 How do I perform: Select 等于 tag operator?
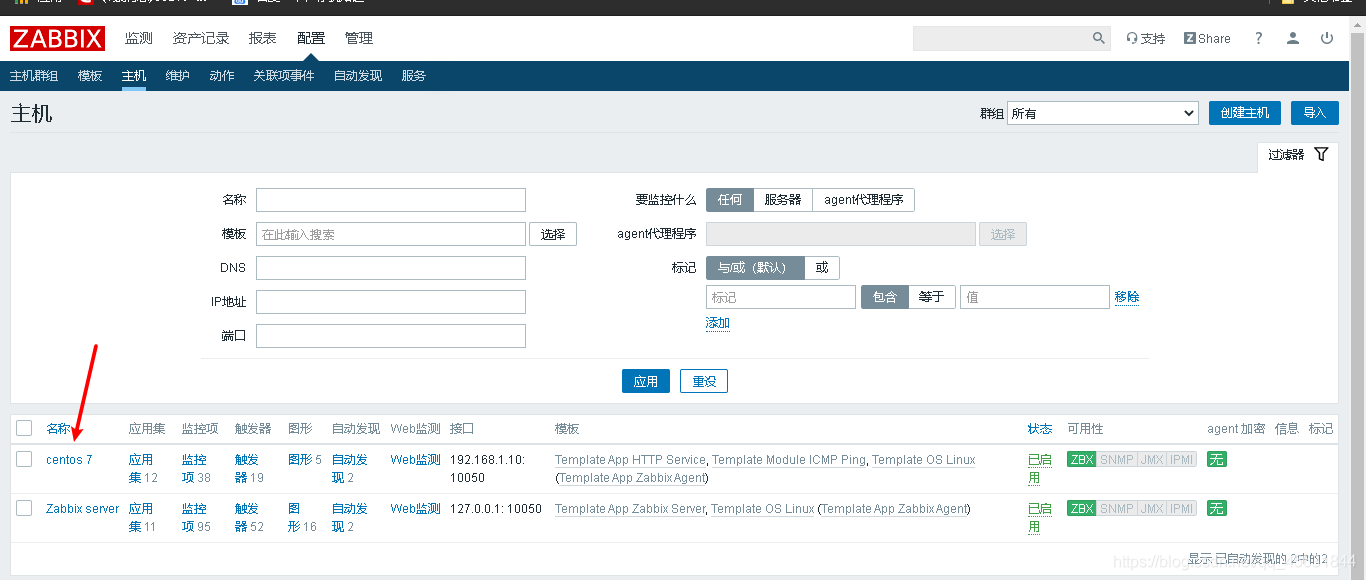click(x=932, y=297)
